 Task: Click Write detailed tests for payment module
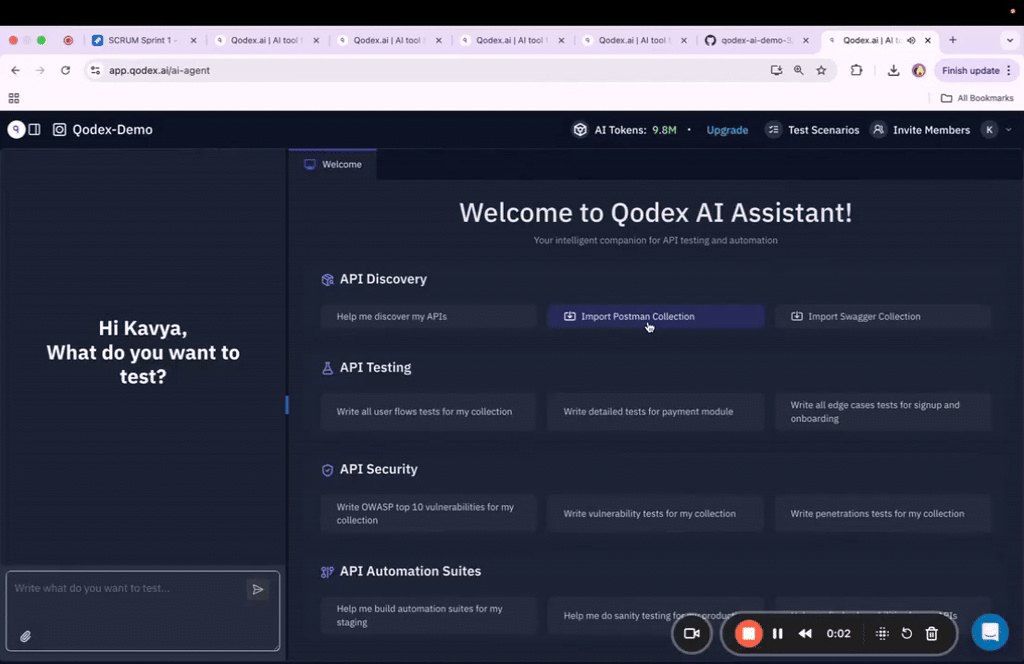(655, 411)
